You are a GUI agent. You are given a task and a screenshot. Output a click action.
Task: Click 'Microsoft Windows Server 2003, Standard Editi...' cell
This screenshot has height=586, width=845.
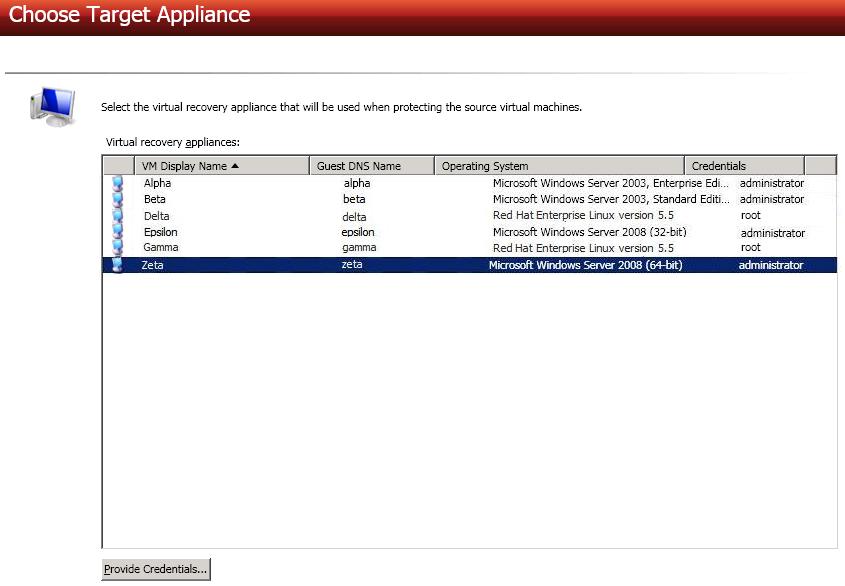click(611, 199)
